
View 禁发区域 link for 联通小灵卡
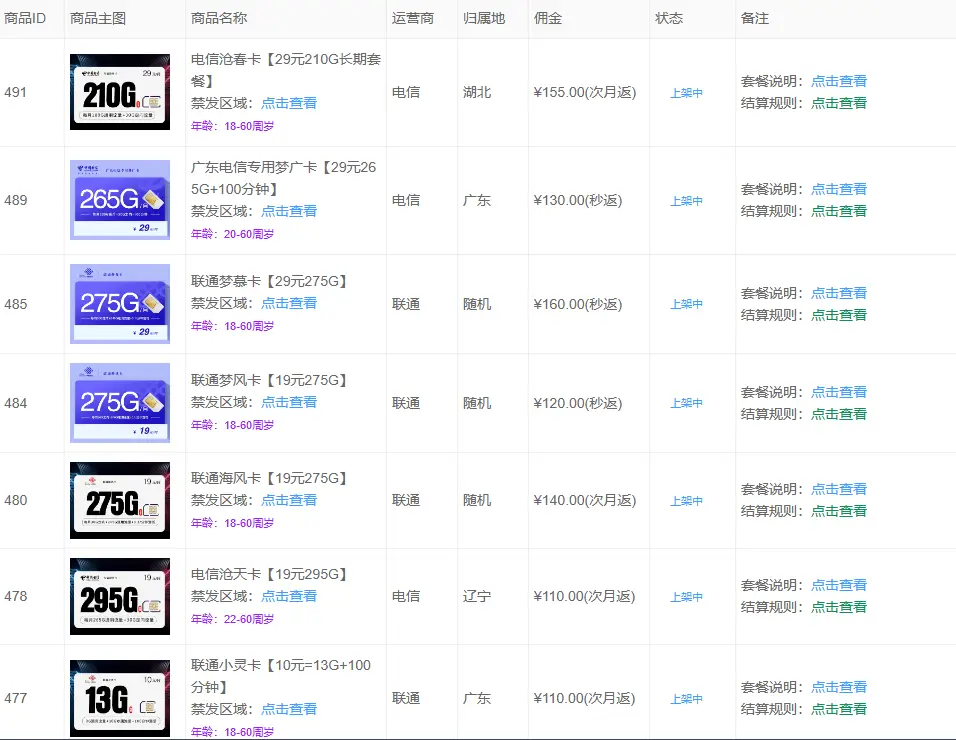coord(289,709)
